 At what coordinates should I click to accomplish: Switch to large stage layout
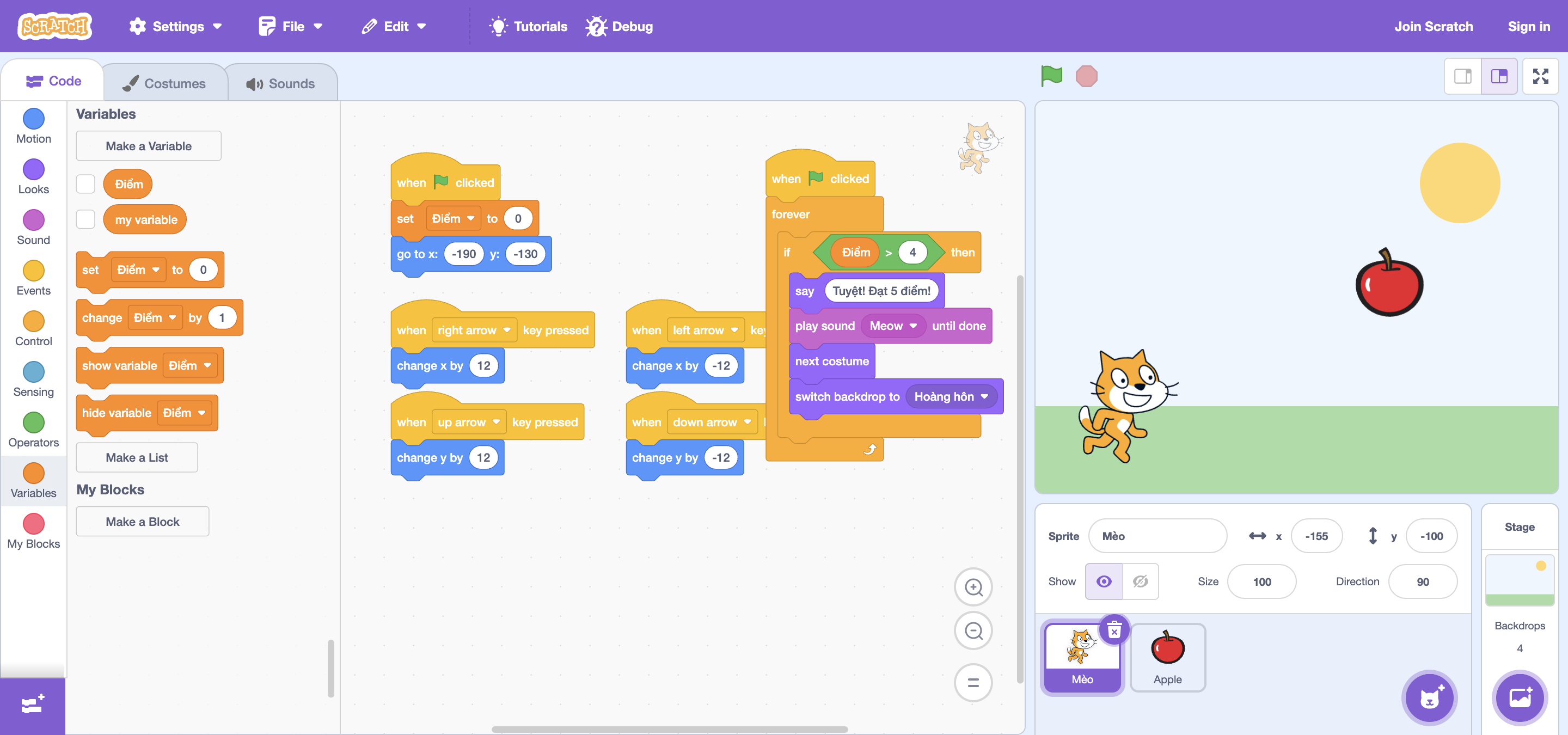1499,76
